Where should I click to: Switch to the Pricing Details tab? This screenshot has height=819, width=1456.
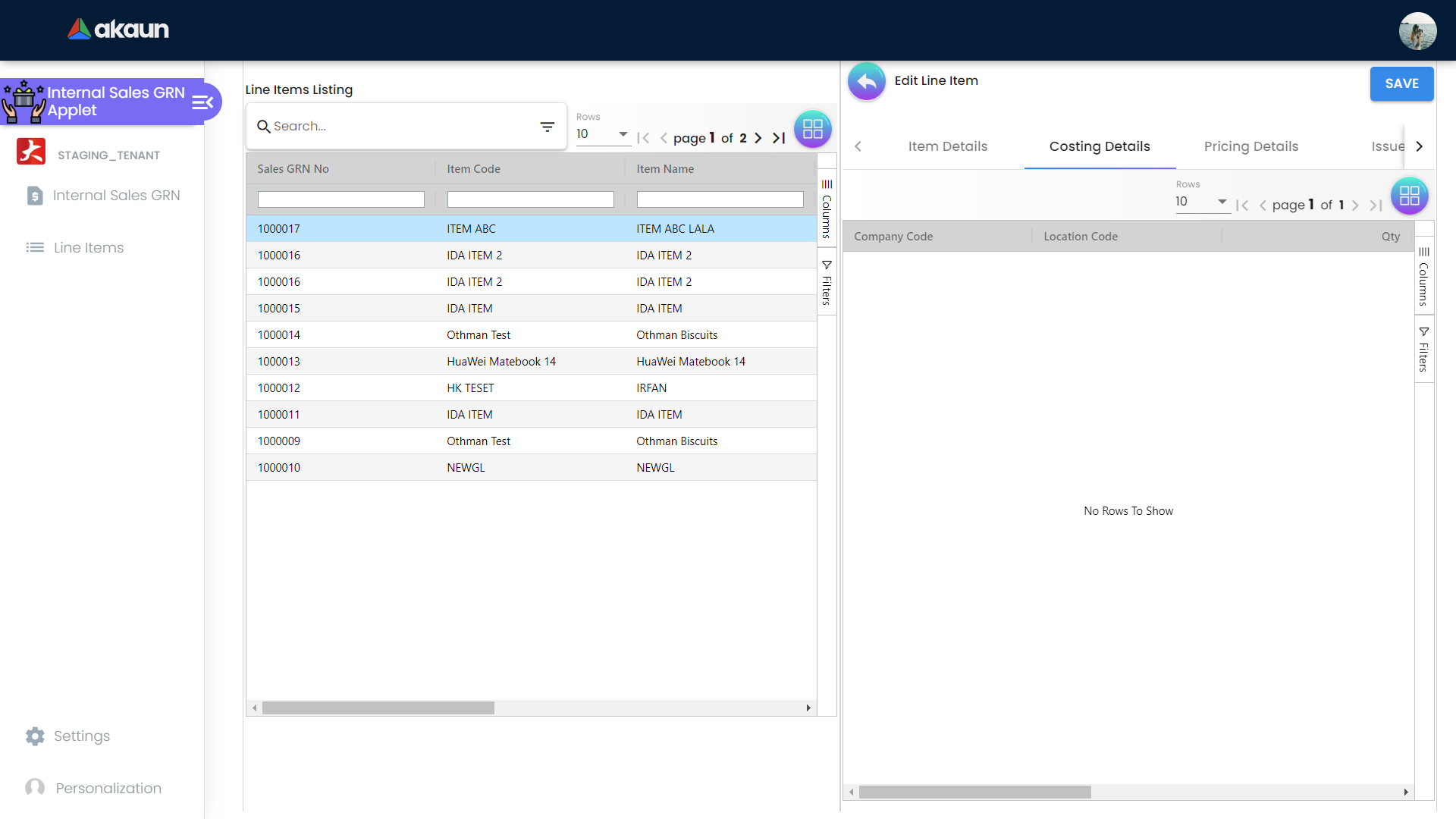1250,146
